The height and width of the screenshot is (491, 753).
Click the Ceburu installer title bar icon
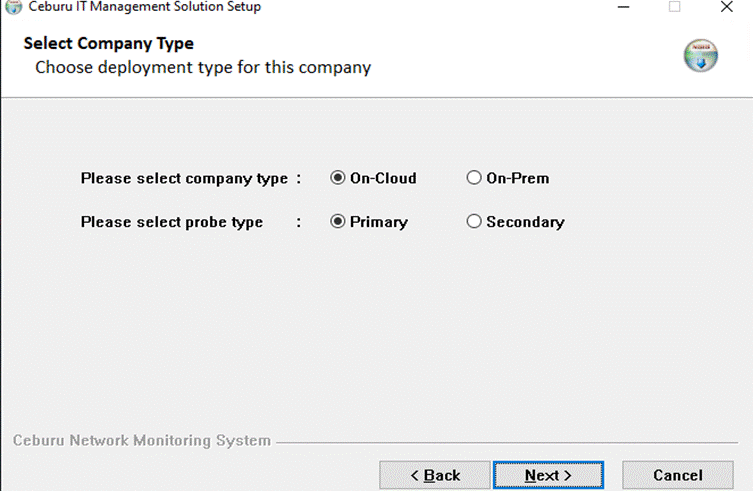coord(13,7)
